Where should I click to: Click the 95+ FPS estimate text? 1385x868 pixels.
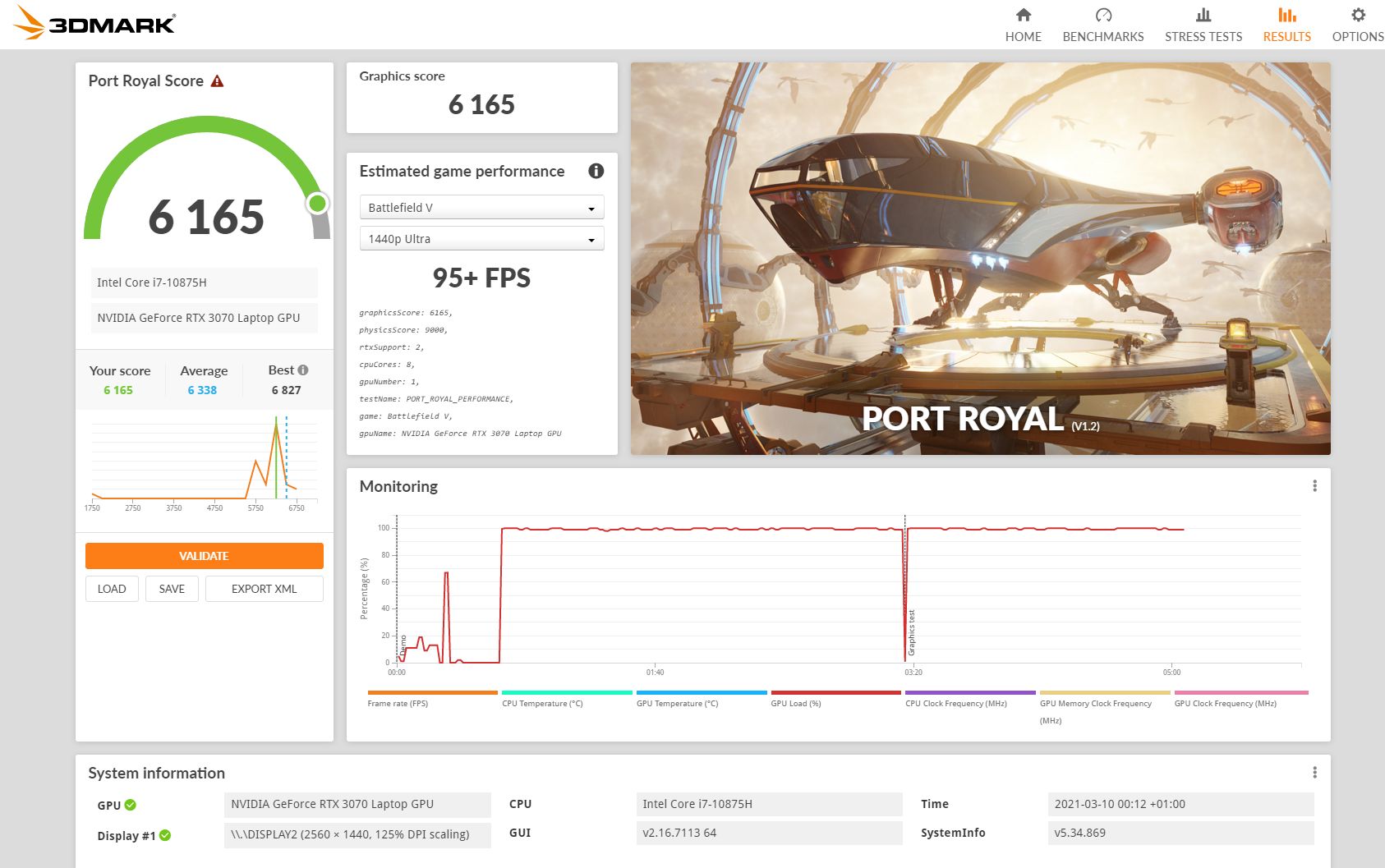pos(481,278)
